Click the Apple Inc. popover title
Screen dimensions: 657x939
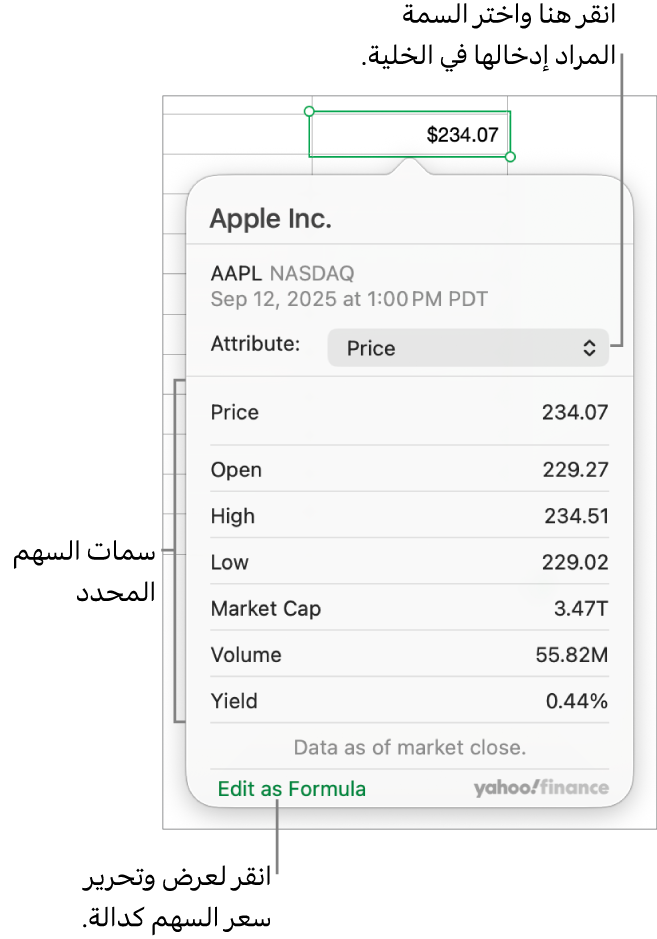tap(270, 218)
